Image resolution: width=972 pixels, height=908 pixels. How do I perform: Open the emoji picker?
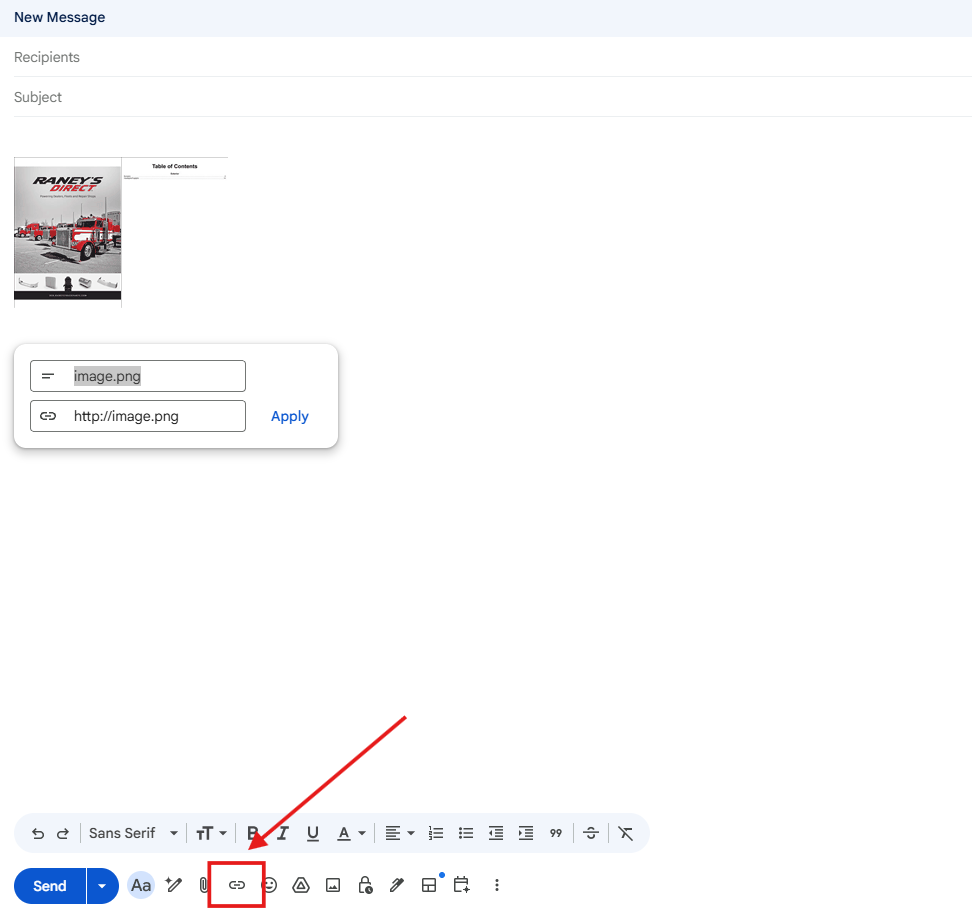[269, 885]
